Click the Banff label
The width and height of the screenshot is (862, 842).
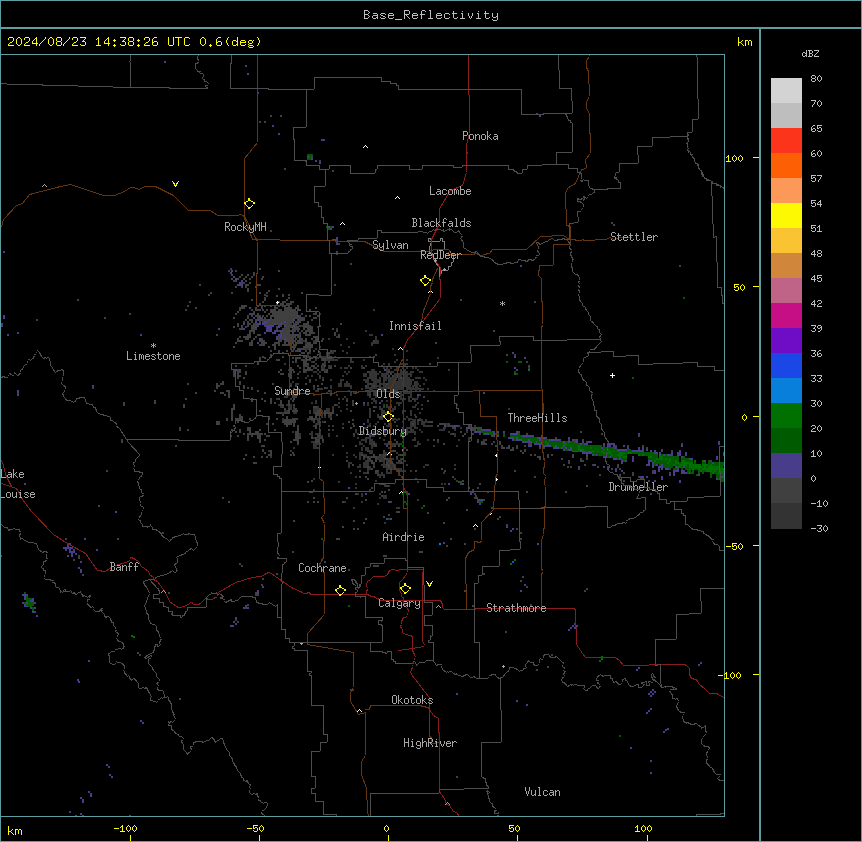pyautogui.click(x=124, y=567)
